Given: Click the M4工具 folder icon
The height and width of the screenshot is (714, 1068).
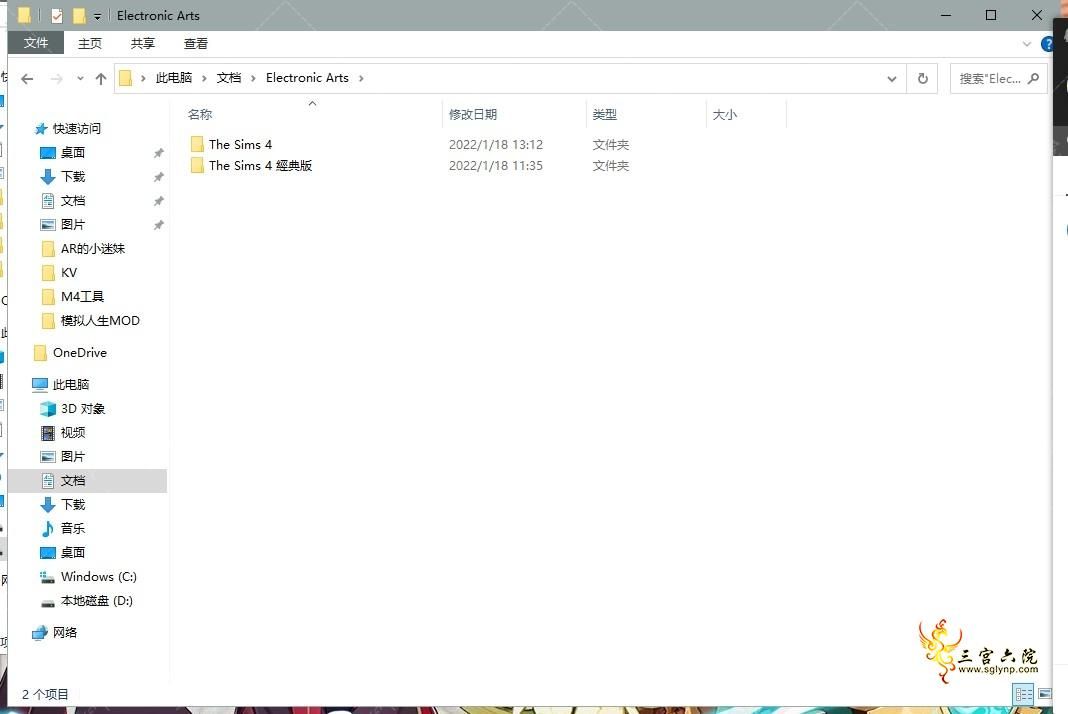Looking at the screenshot, I should click(x=48, y=296).
